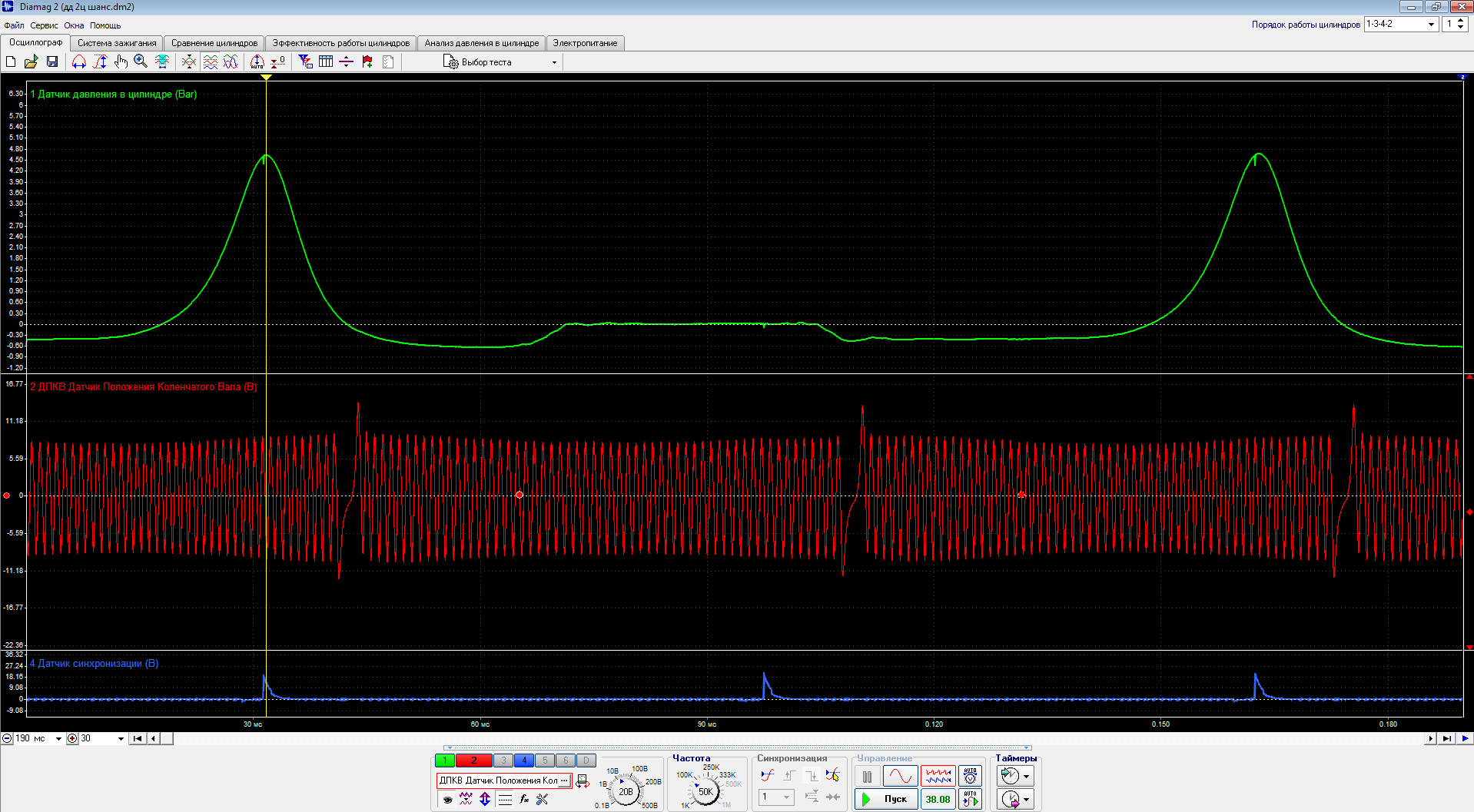
Task: Select the multi-wave recorder mode button
Action: click(938, 777)
